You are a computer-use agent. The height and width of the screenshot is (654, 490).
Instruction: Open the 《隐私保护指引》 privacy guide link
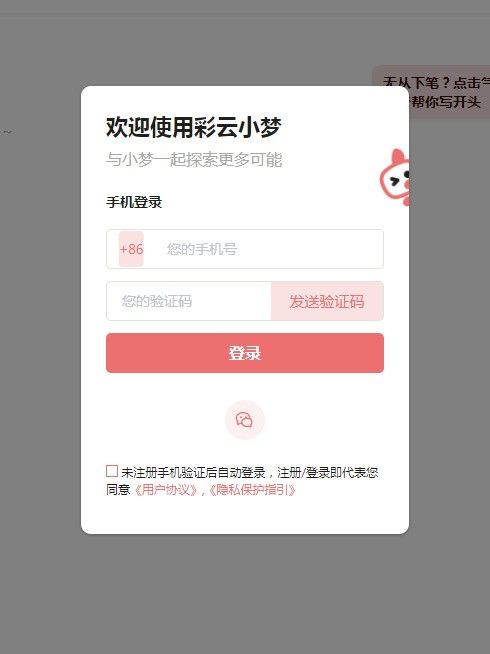[252, 490]
